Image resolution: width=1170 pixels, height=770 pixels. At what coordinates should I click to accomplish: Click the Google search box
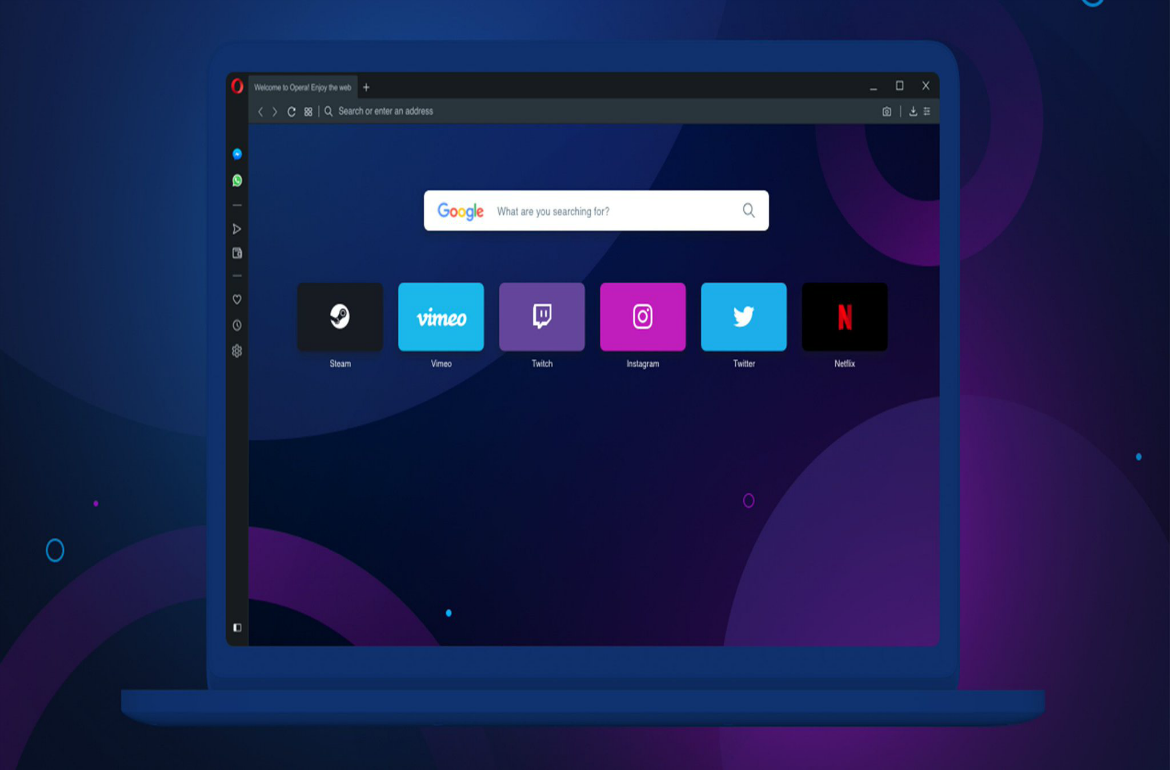tap(612, 211)
